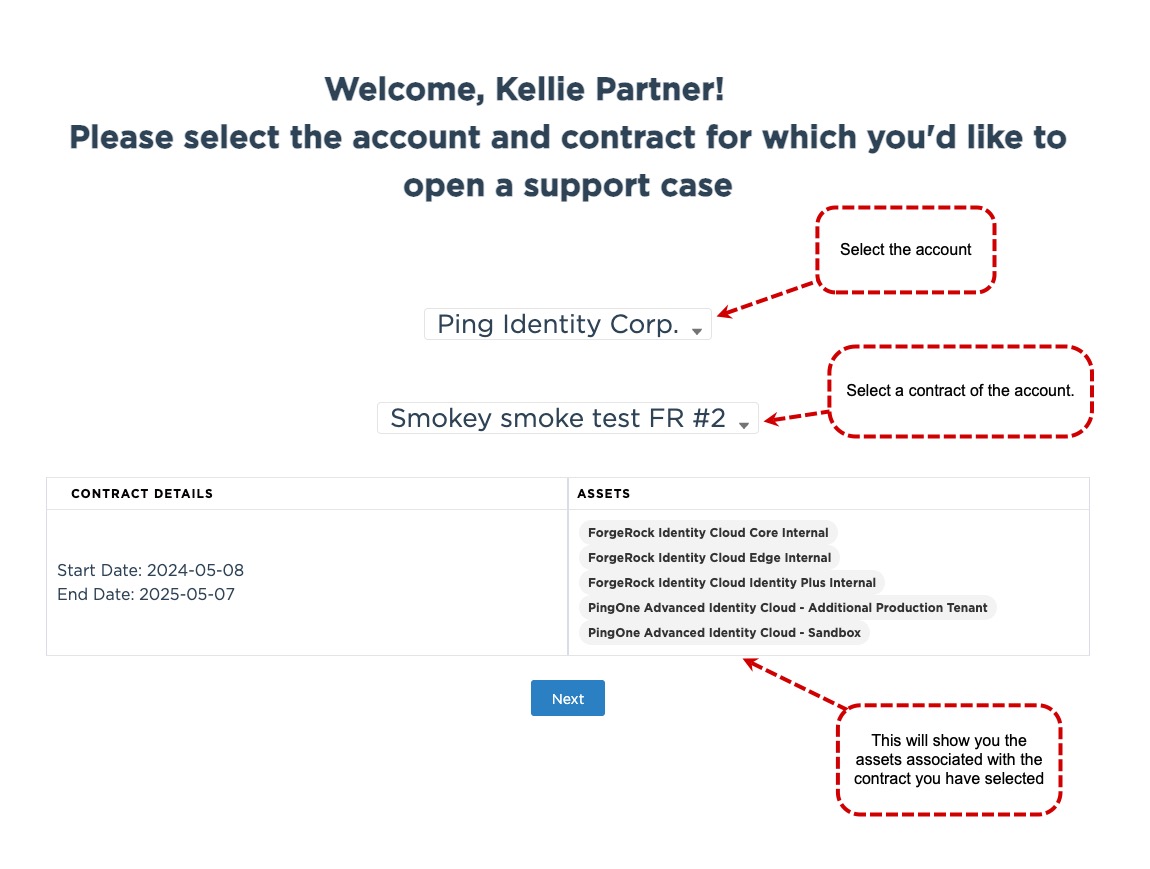This screenshot has width=1150, height=869.
Task: Click the End Date 2025-05-07 text
Action: click(144, 594)
